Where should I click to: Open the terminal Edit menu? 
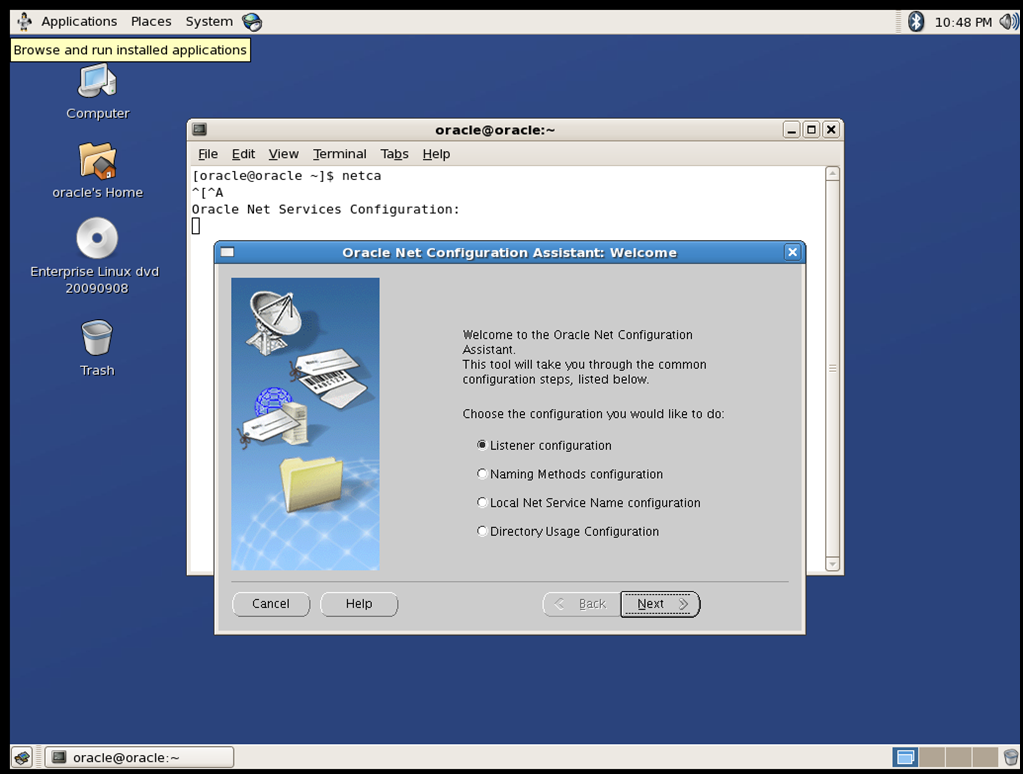coord(243,154)
